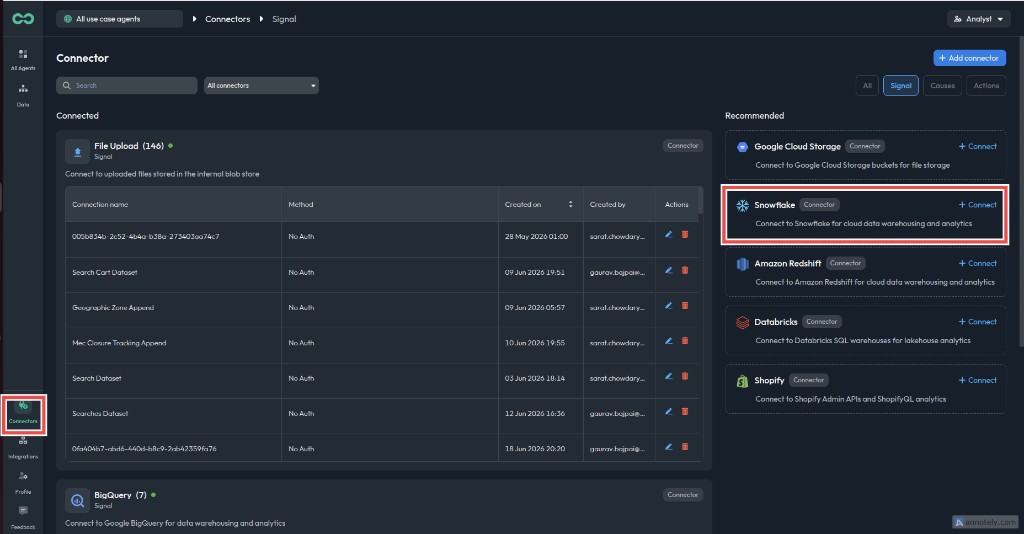The width and height of the screenshot is (1024, 534).
Task: Open All Agents in the sidebar
Action: tap(23, 59)
